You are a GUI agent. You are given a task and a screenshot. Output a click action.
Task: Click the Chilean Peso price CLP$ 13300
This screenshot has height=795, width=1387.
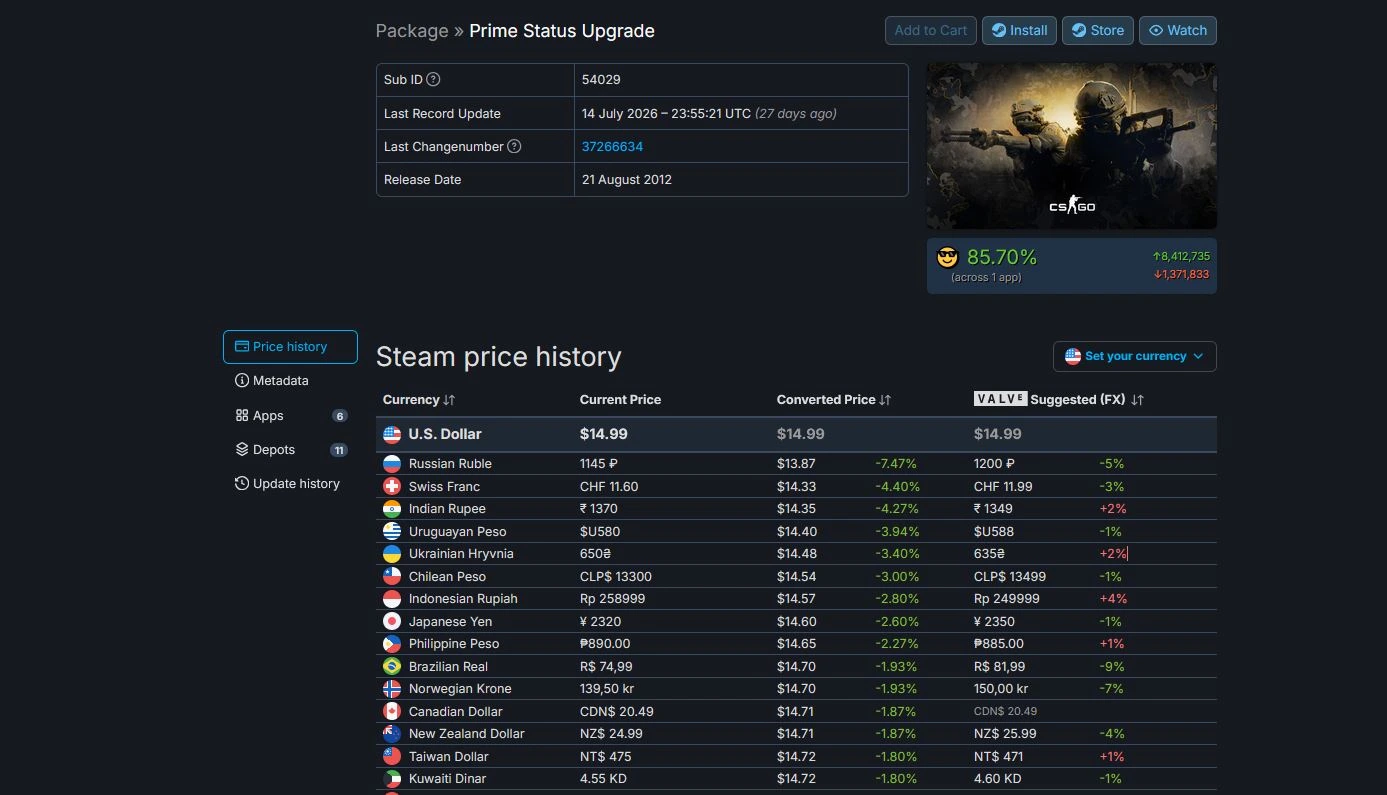pyautogui.click(x=616, y=576)
